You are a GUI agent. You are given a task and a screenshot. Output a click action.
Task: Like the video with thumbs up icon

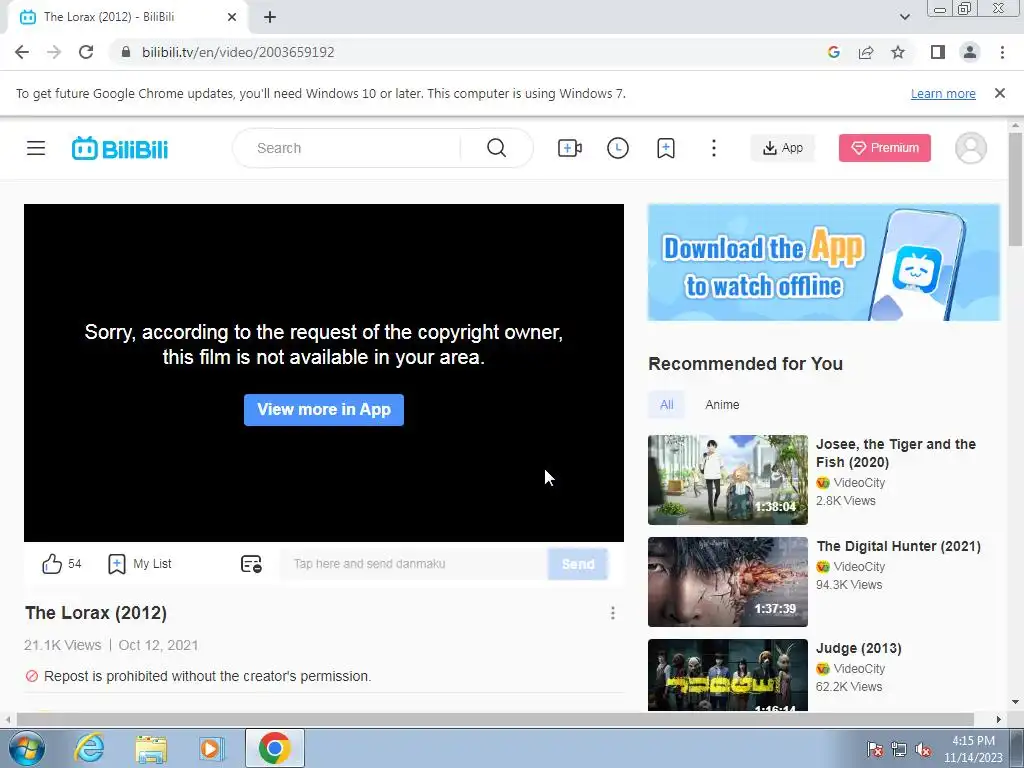pyautogui.click(x=52, y=564)
